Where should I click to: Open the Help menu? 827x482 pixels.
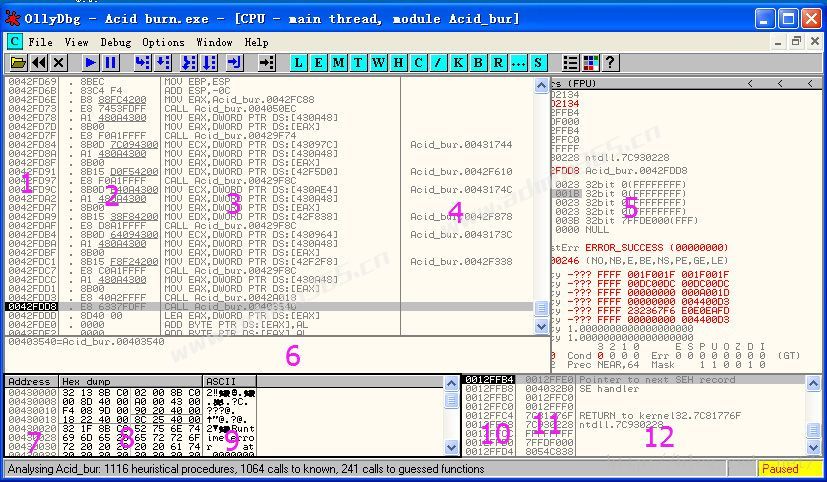(x=256, y=42)
